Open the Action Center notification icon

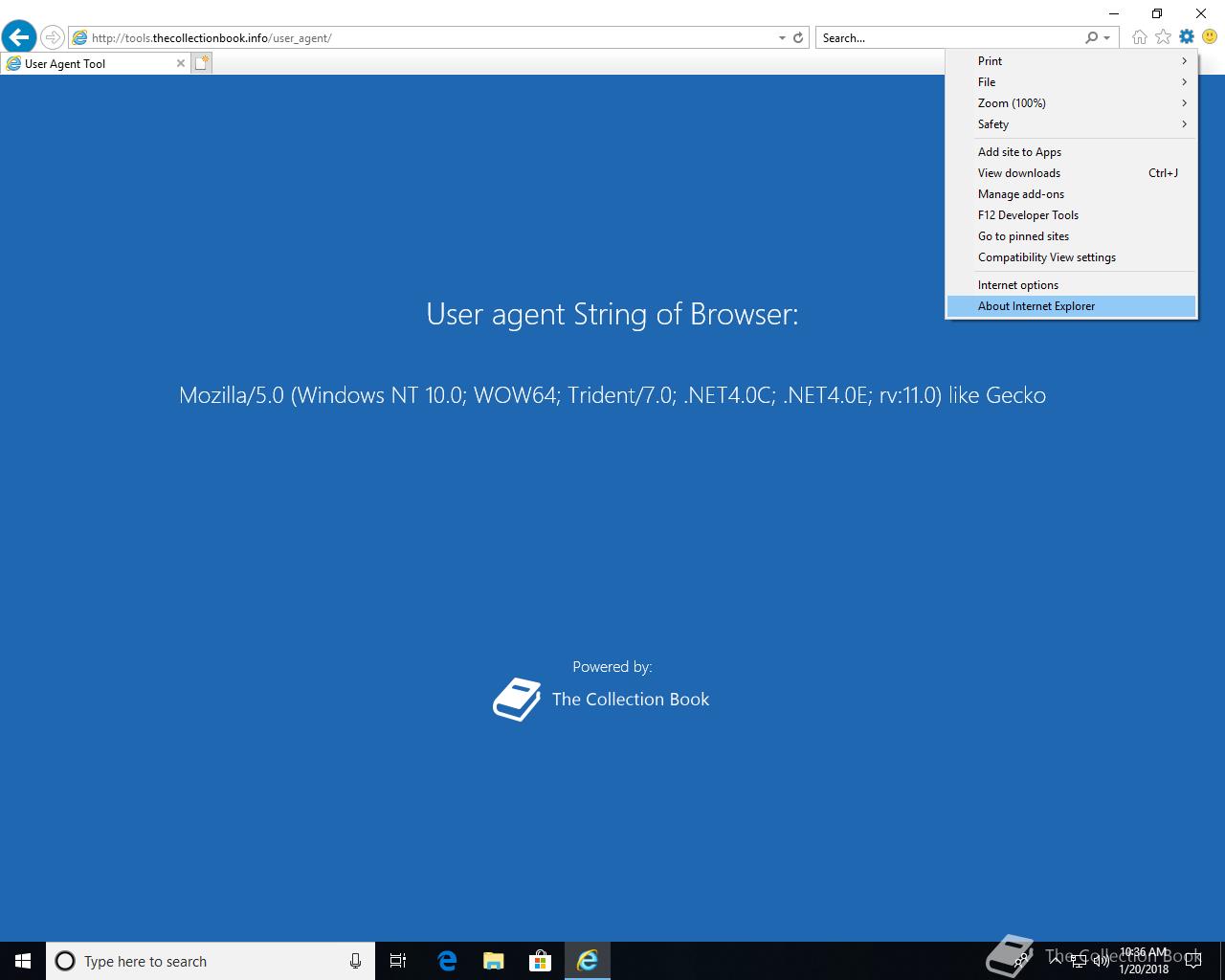click(x=1194, y=961)
